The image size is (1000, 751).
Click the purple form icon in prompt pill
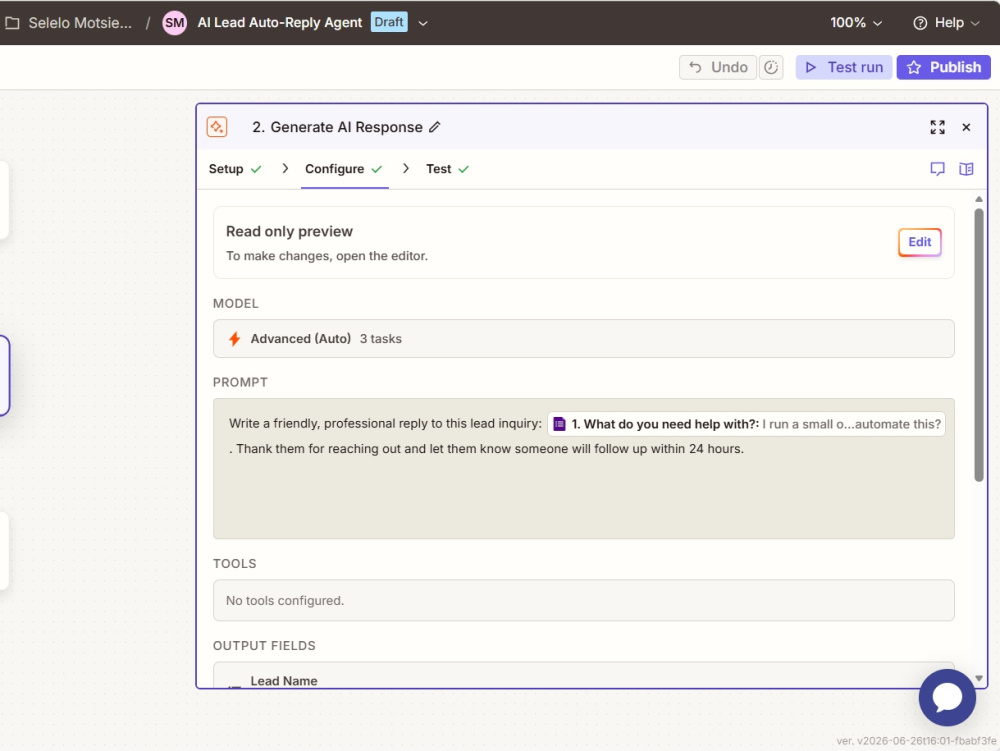pos(559,424)
